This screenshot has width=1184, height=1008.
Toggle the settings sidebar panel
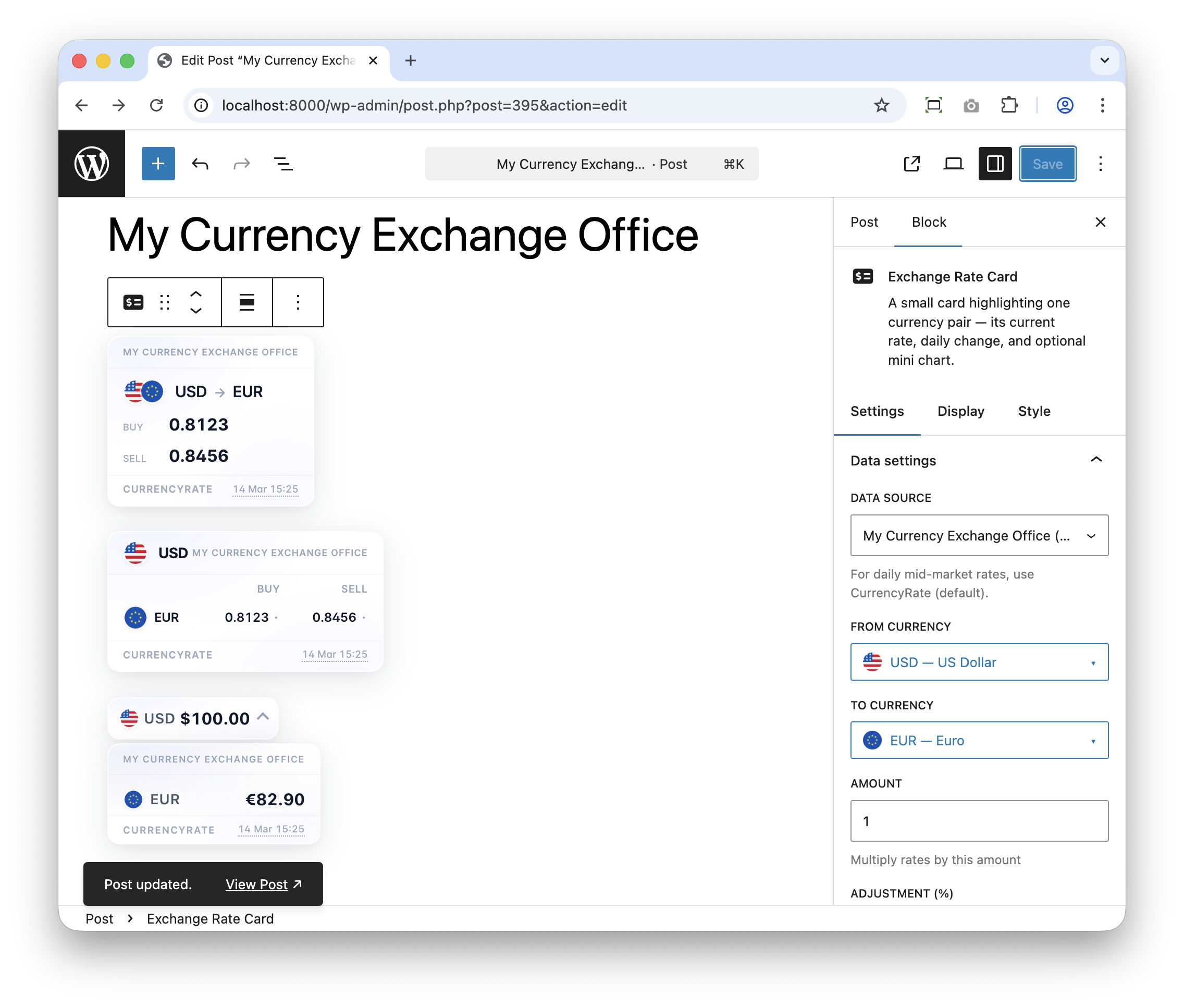pos(995,164)
